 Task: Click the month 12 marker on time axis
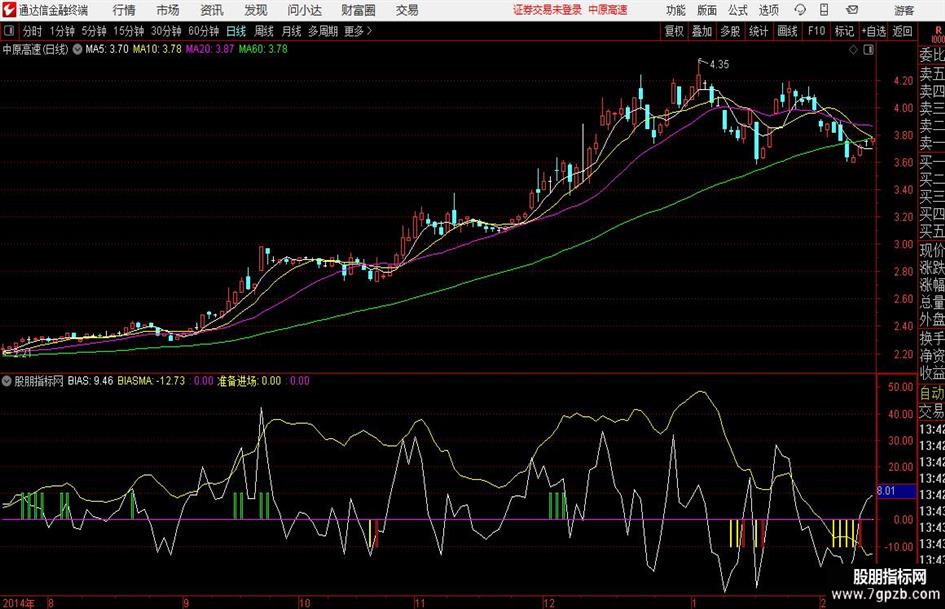pos(548,602)
